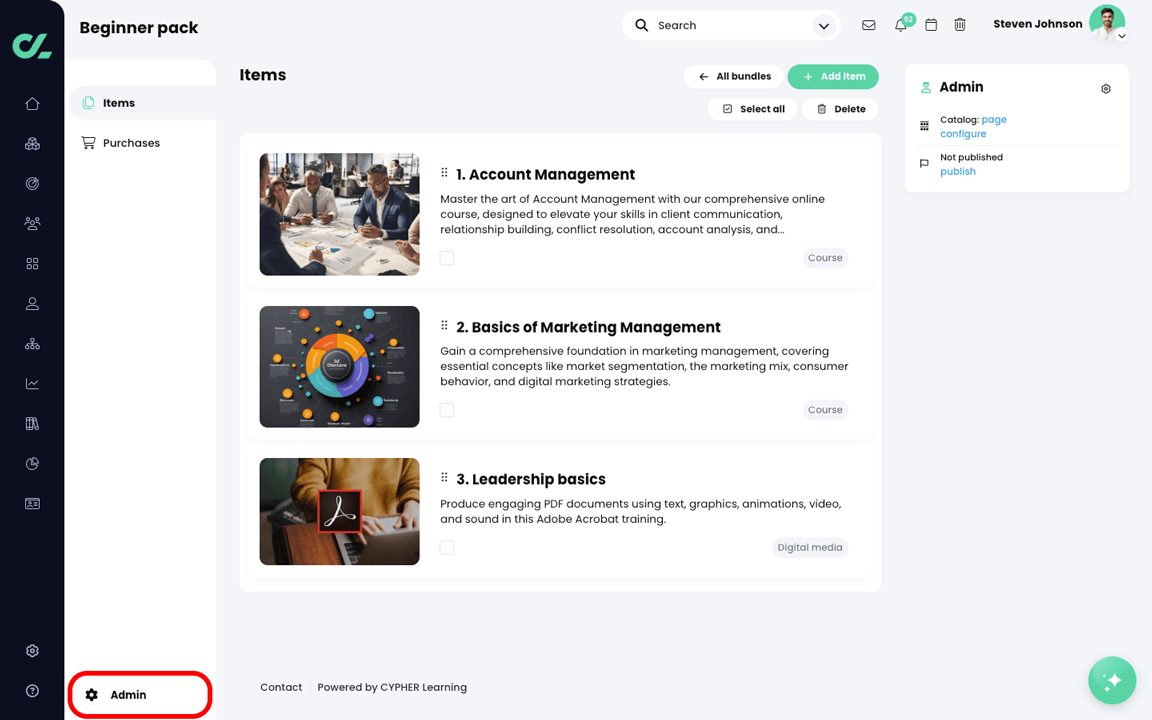1152x720 pixels.
Task: Open the help question mark icon
Action: (x=32, y=691)
